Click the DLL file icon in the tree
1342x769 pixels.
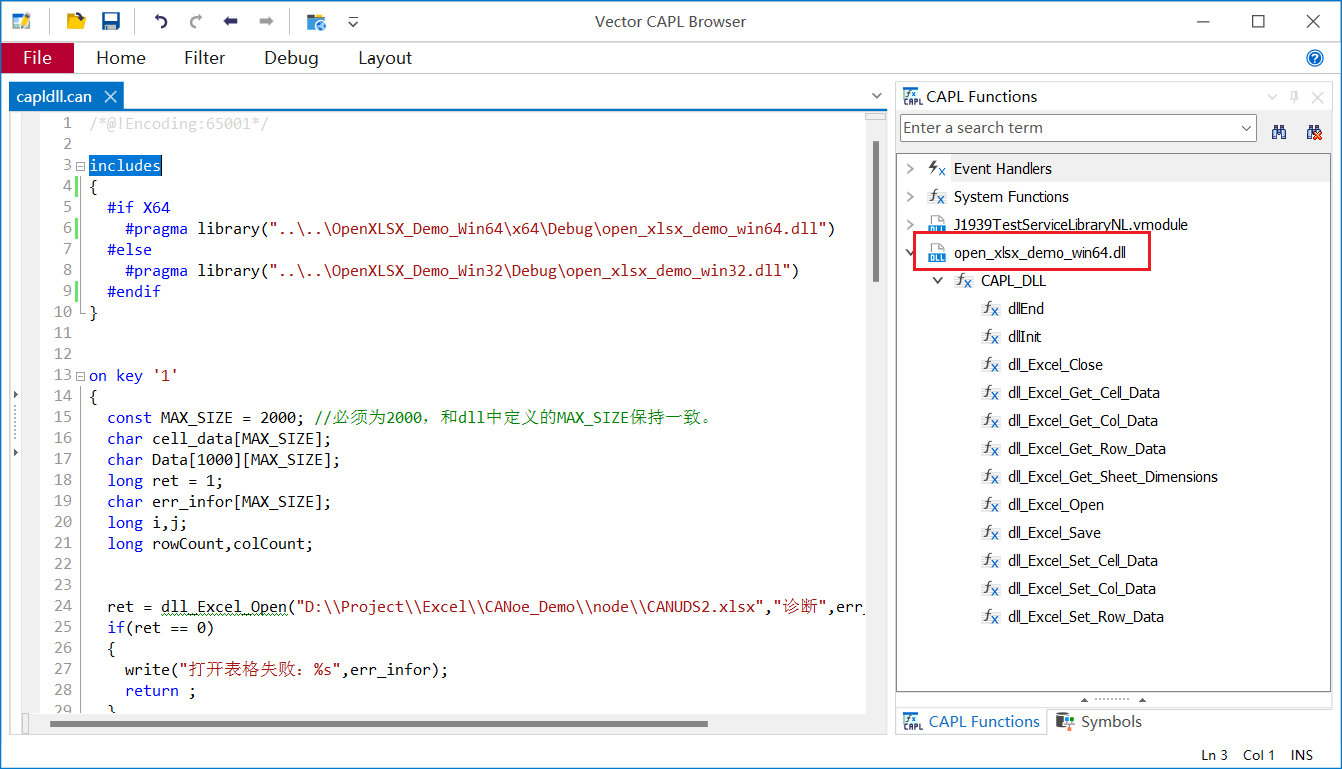(937, 253)
